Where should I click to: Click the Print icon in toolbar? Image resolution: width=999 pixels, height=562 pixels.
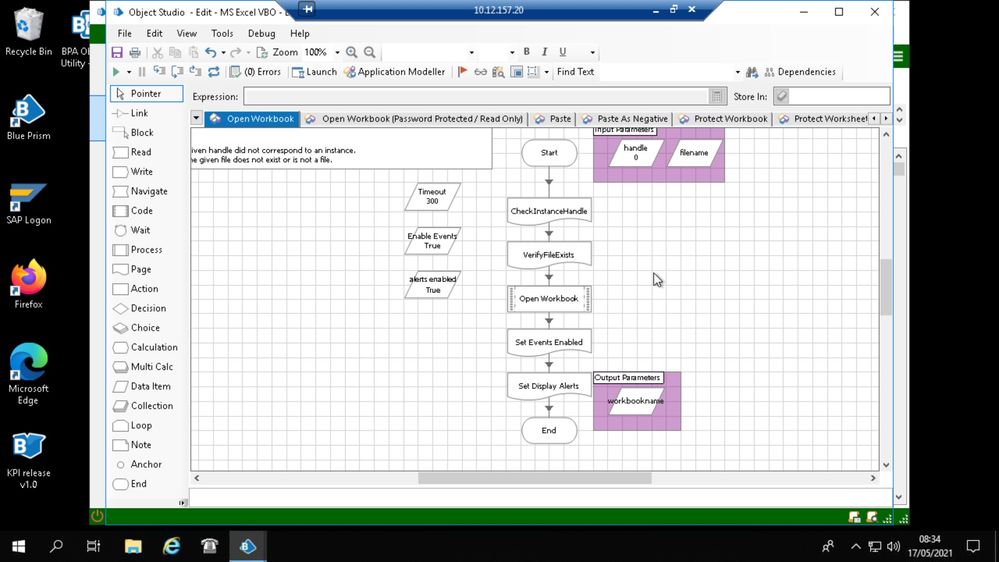tap(135, 52)
